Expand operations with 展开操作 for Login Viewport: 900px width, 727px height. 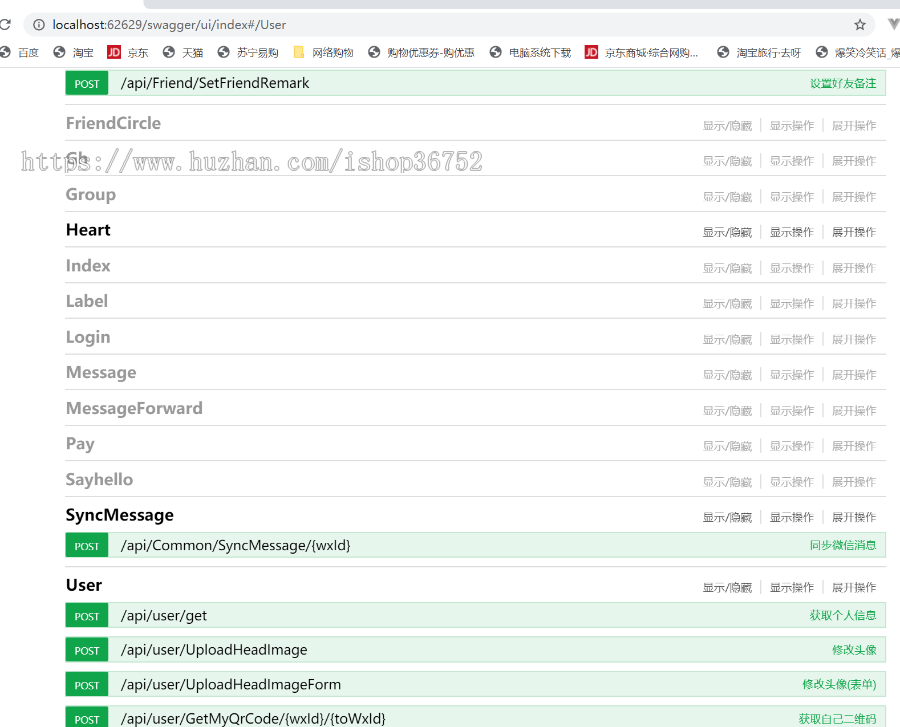pyautogui.click(x=854, y=339)
